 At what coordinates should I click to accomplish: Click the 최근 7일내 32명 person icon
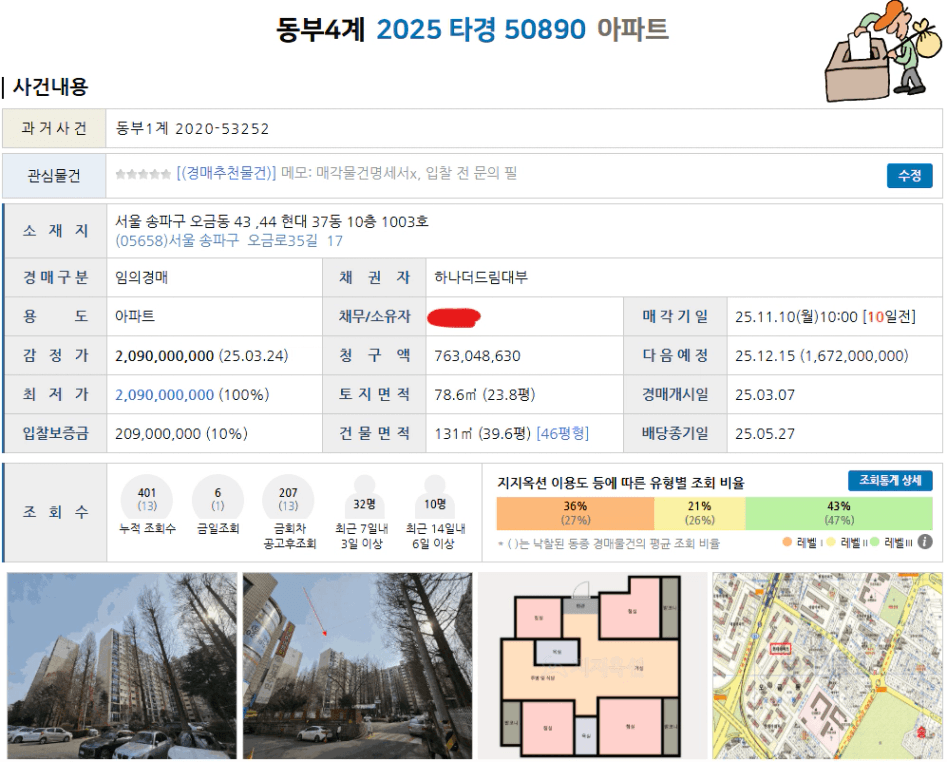click(x=363, y=498)
